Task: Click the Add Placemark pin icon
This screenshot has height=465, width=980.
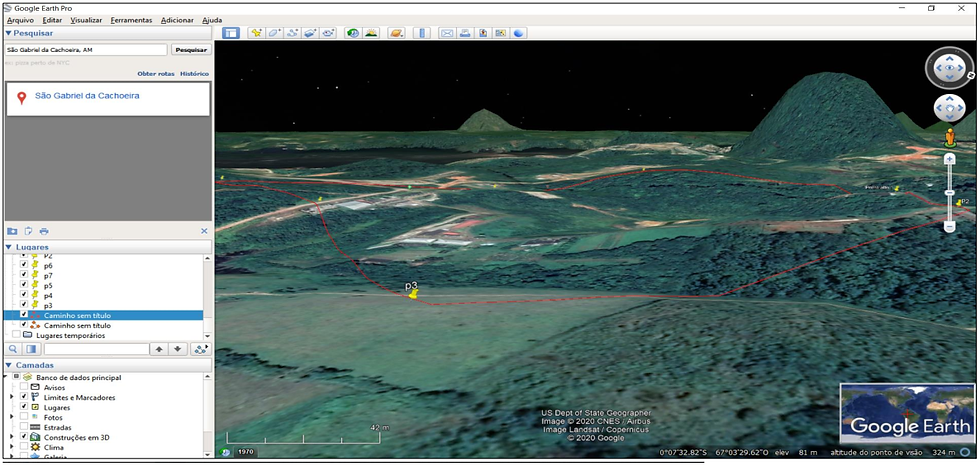Action: click(255, 33)
